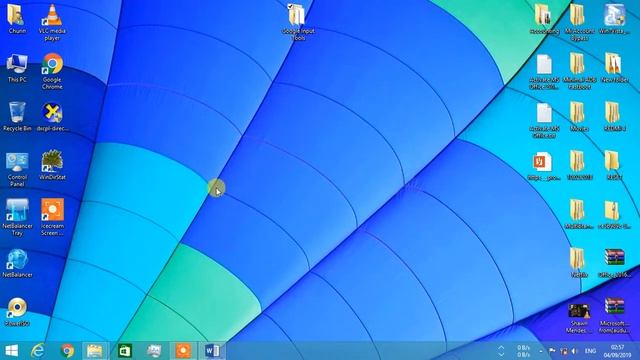This screenshot has height=360, width=640.
Task: Tick the checkbox on Google Input Tools icon
Action: (x=290, y=7)
